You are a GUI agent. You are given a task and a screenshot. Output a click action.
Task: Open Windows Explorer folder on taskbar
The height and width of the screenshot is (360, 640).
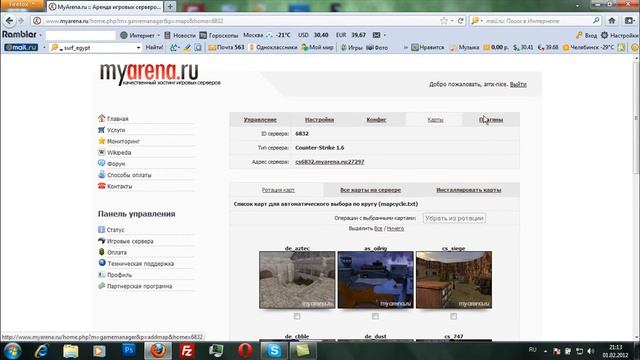pos(71,351)
